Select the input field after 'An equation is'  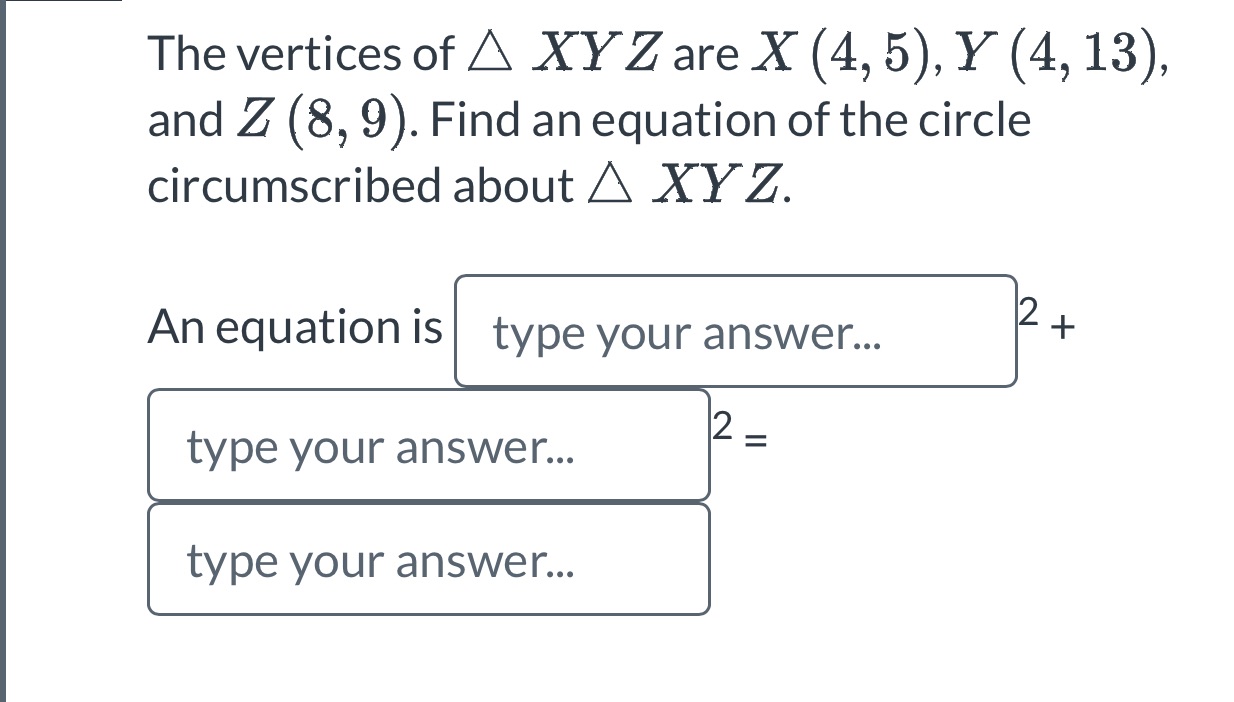[x=735, y=331]
